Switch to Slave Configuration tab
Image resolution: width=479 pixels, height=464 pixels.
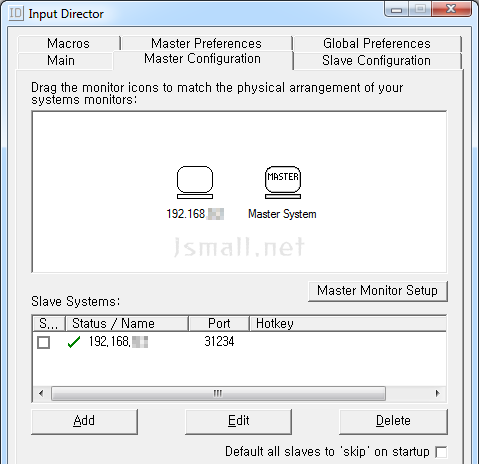pyautogui.click(x=377, y=61)
